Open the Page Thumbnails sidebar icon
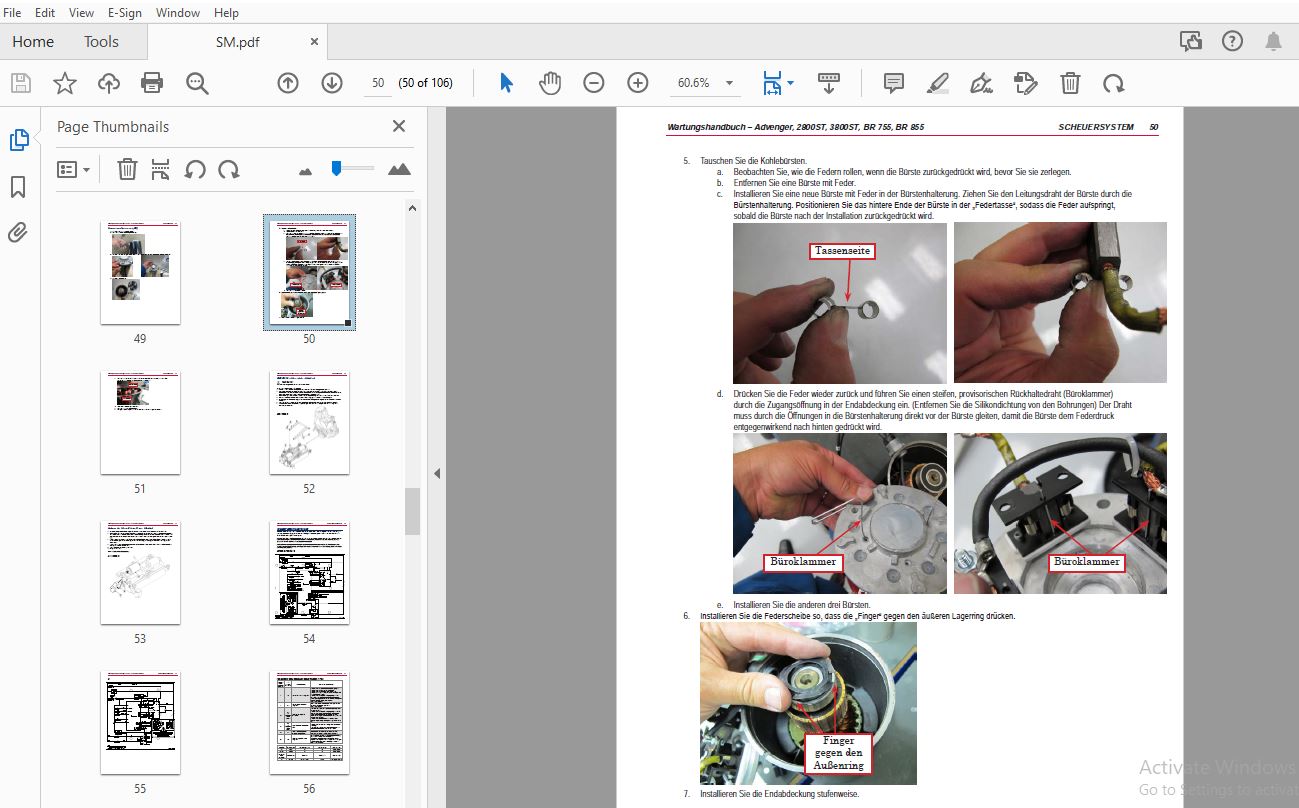The image size is (1299, 808). click(19, 140)
